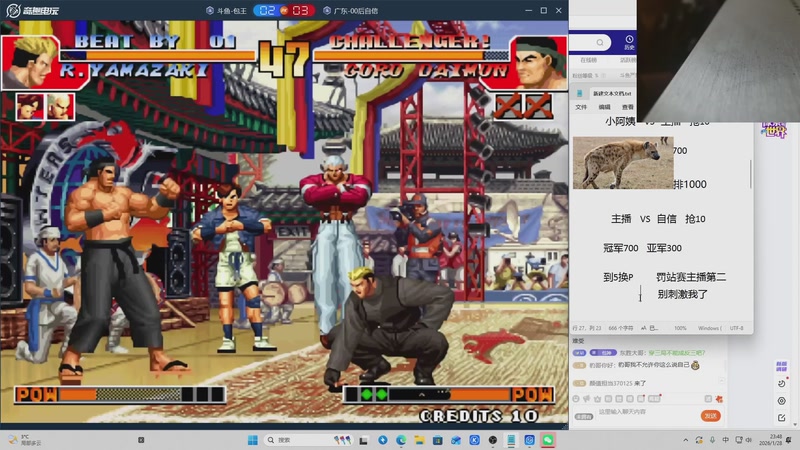The image size is (800, 450).
Task: Click the 02 blue score in title bar
Action: (267, 10)
